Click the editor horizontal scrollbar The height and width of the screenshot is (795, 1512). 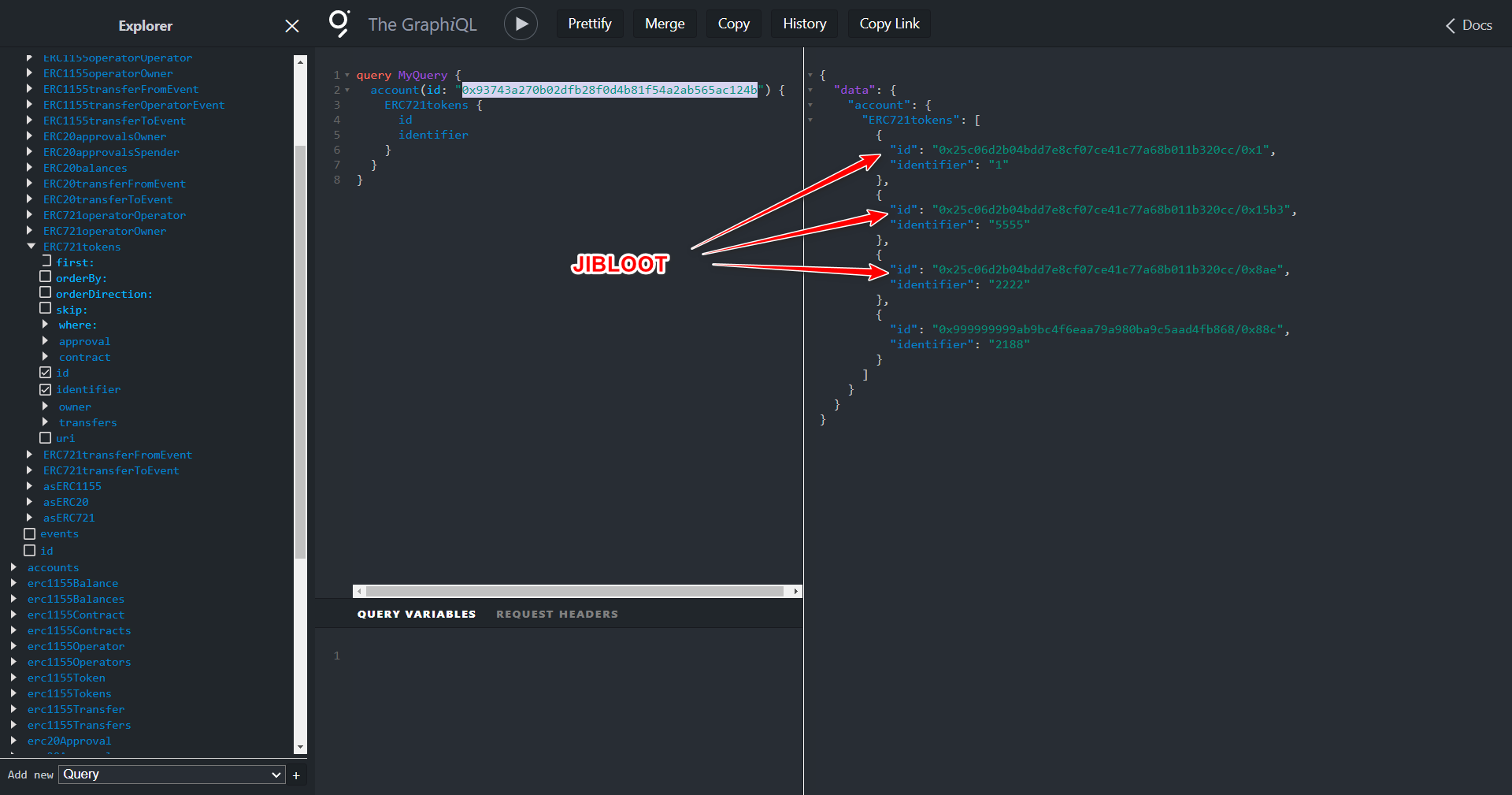coord(574,591)
